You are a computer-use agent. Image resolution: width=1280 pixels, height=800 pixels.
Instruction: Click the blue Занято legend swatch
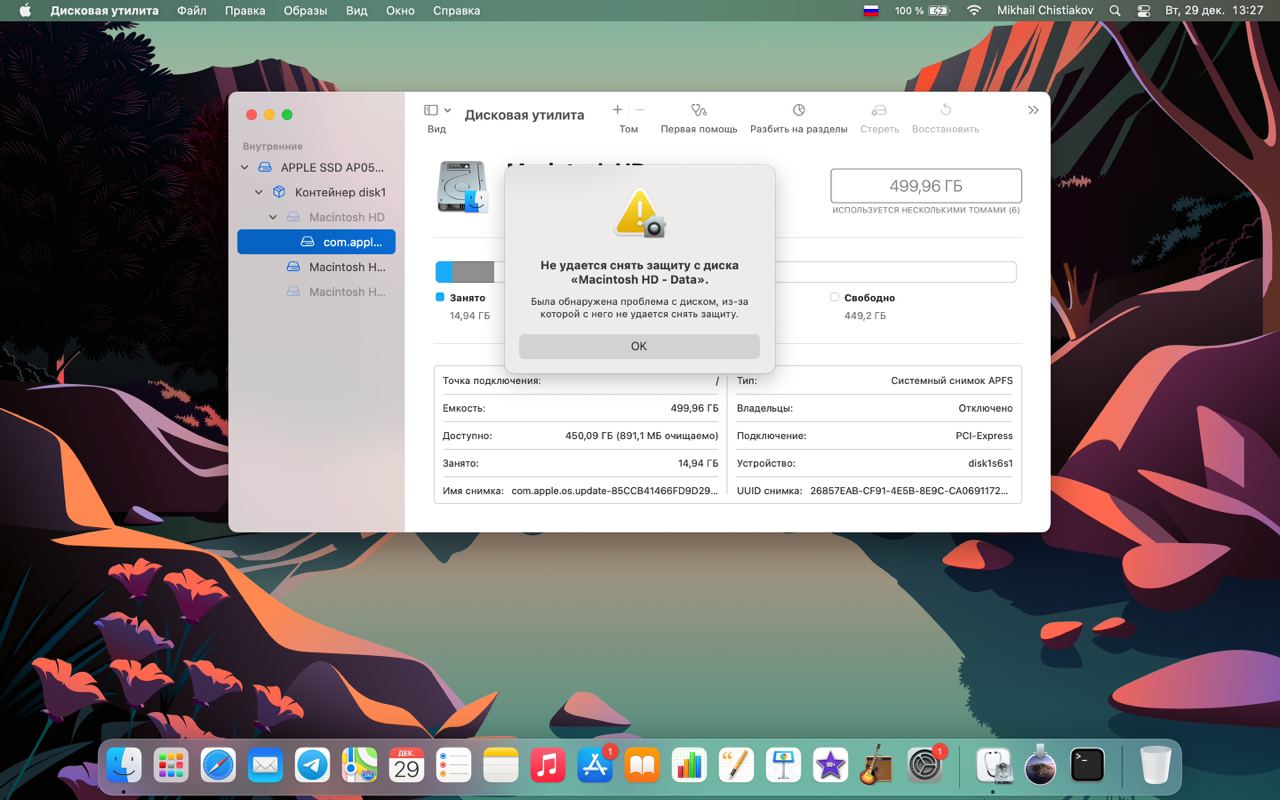point(440,297)
